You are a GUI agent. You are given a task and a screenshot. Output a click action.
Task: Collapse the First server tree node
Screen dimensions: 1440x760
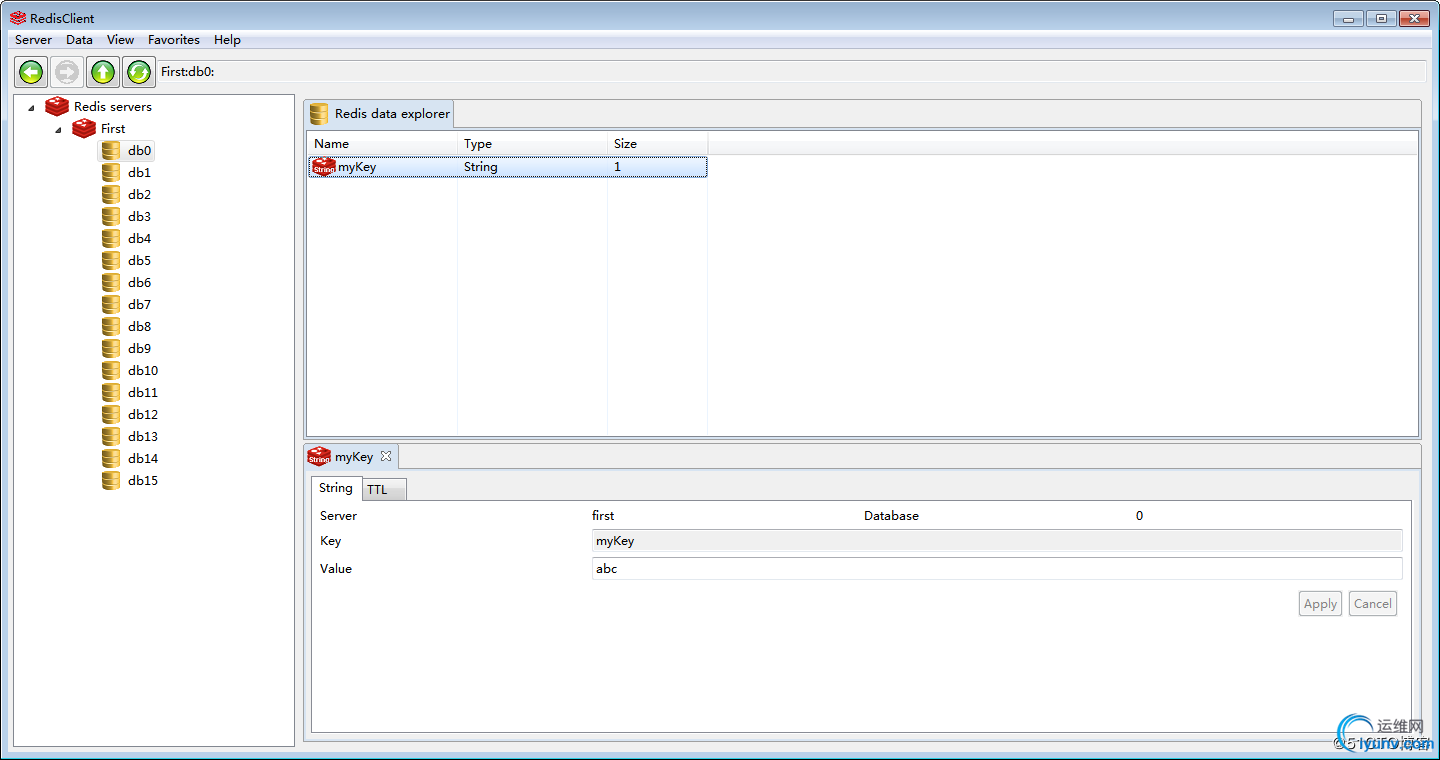tap(58, 130)
